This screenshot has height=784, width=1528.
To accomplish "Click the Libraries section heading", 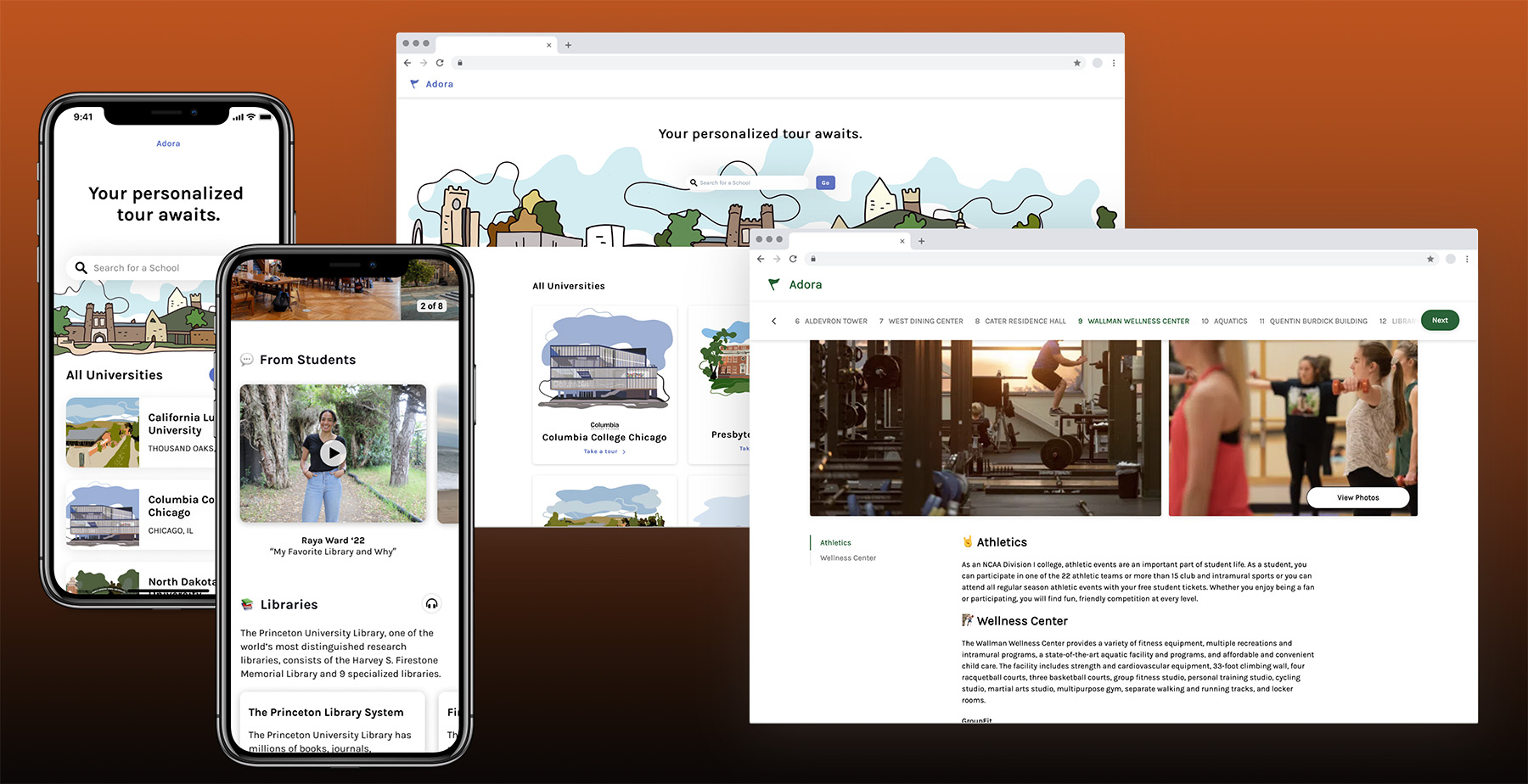I will click(x=289, y=605).
